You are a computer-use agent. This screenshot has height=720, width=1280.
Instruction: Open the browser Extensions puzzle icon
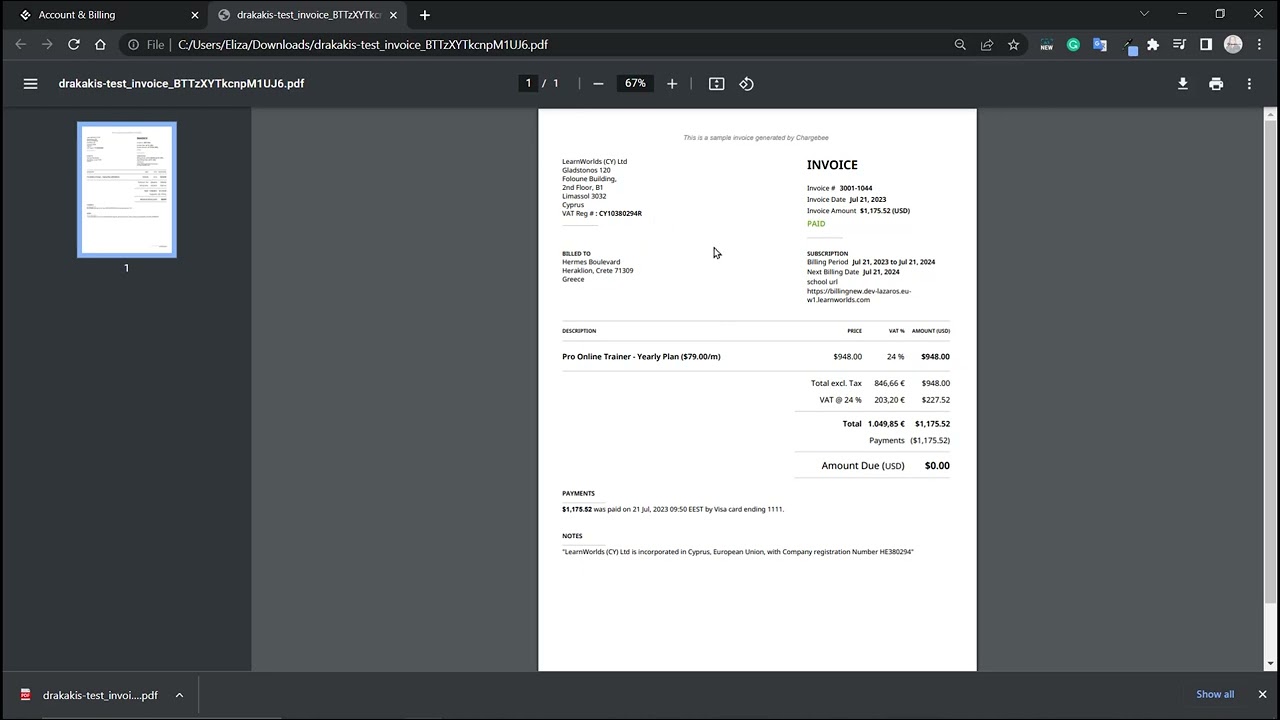[1153, 45]
